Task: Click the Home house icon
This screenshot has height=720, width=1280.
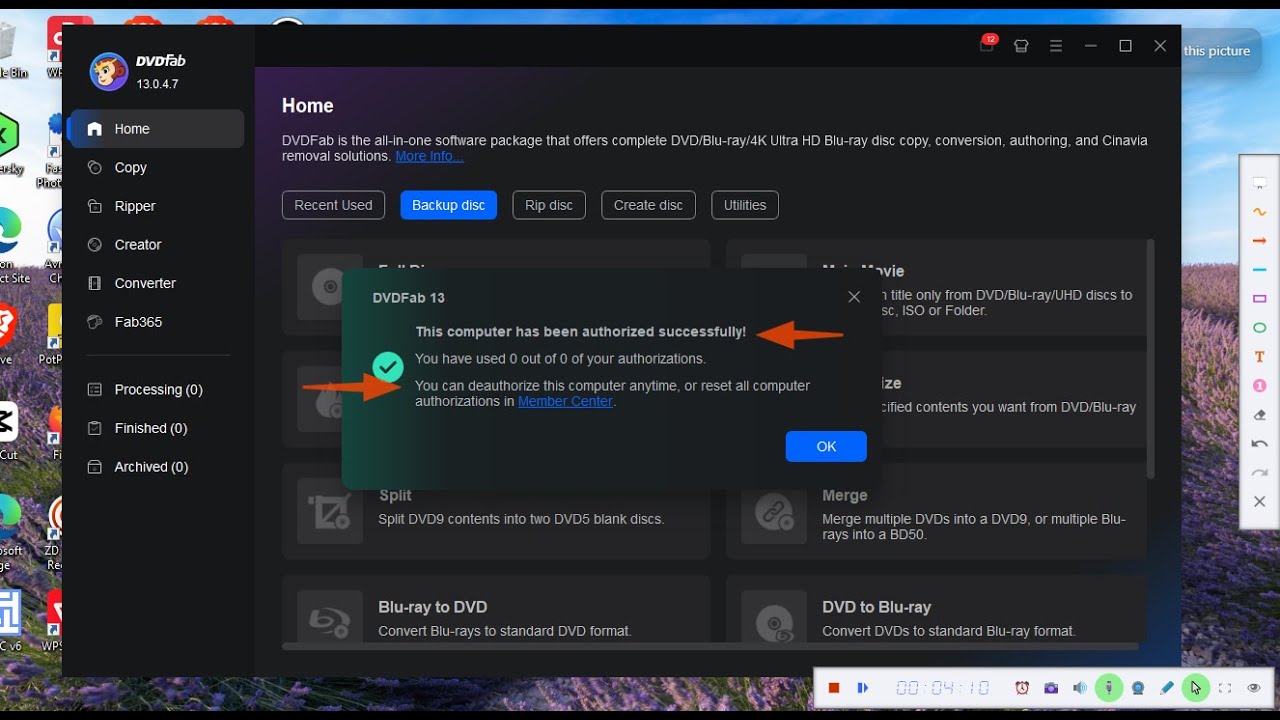Action: click(95, 129)
